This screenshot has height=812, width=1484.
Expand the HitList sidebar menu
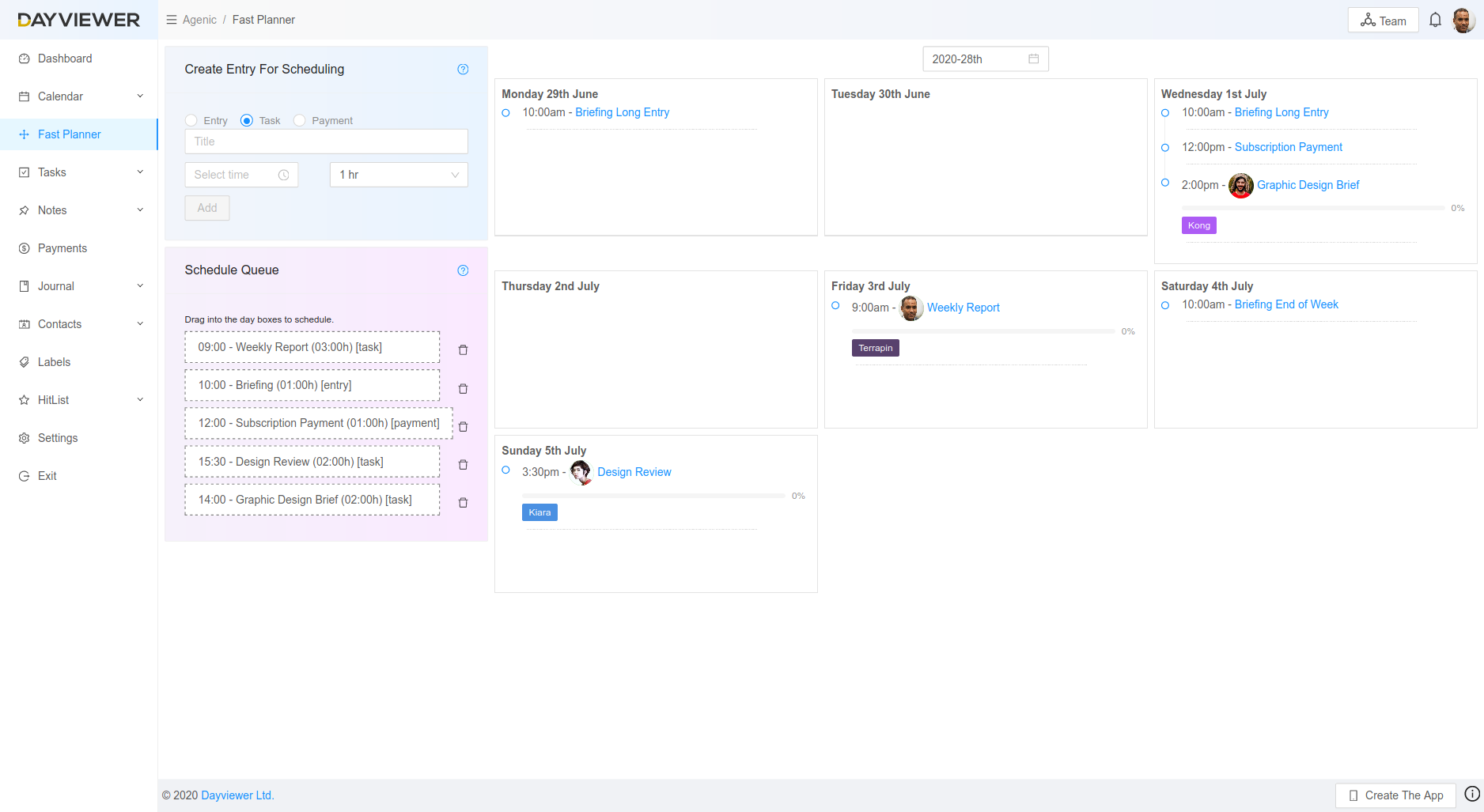tap(79, 400)
